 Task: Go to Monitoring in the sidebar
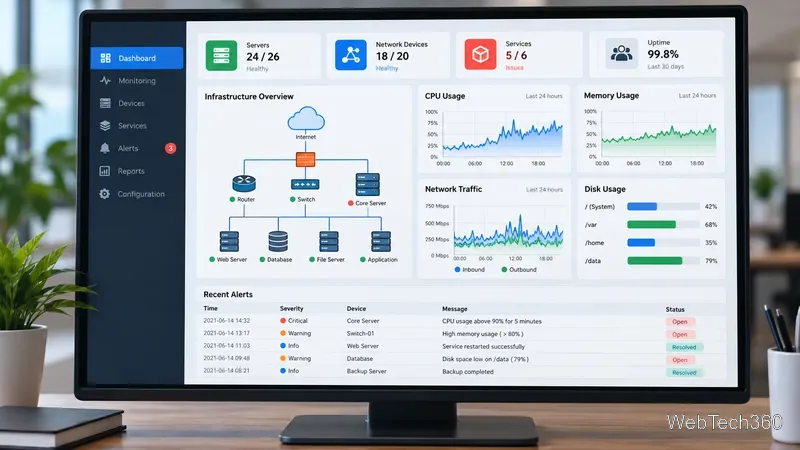click(137, 81)
